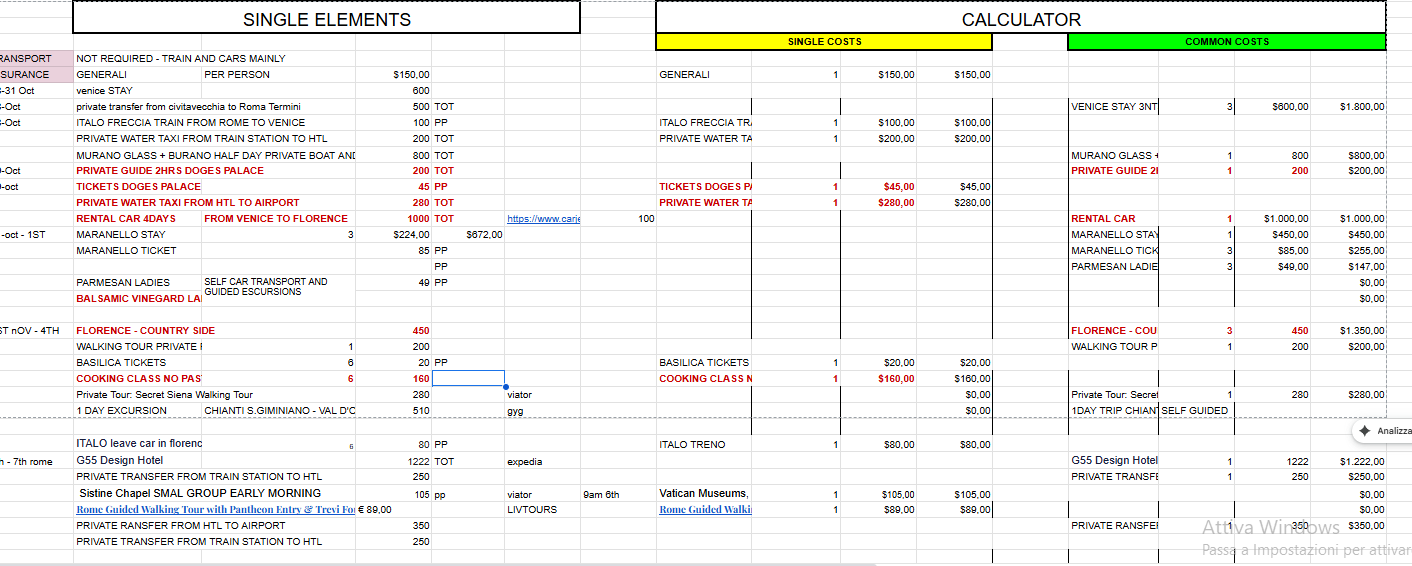Select the $672,00 Maranello stay total
Viewport: 1412px width, 566px height.
tap(484, 235)
